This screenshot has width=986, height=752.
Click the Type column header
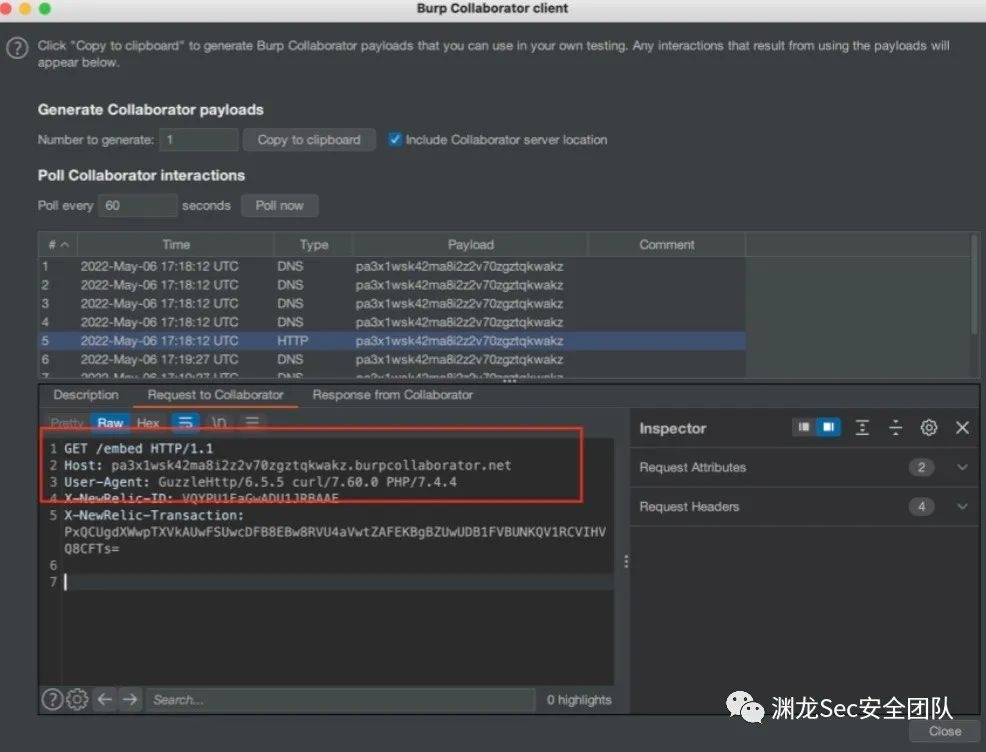(x=313, y=245)
